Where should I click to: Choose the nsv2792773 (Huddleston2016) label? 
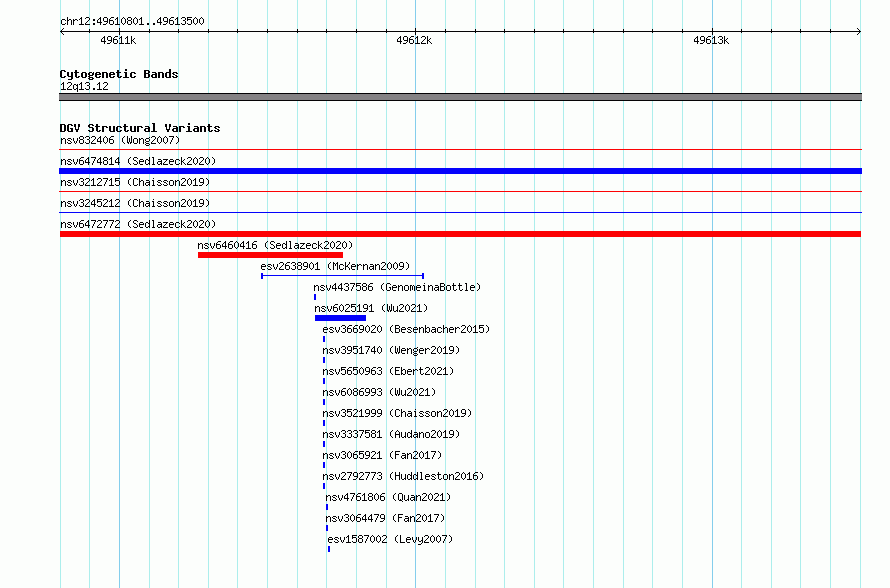[403, 476]
